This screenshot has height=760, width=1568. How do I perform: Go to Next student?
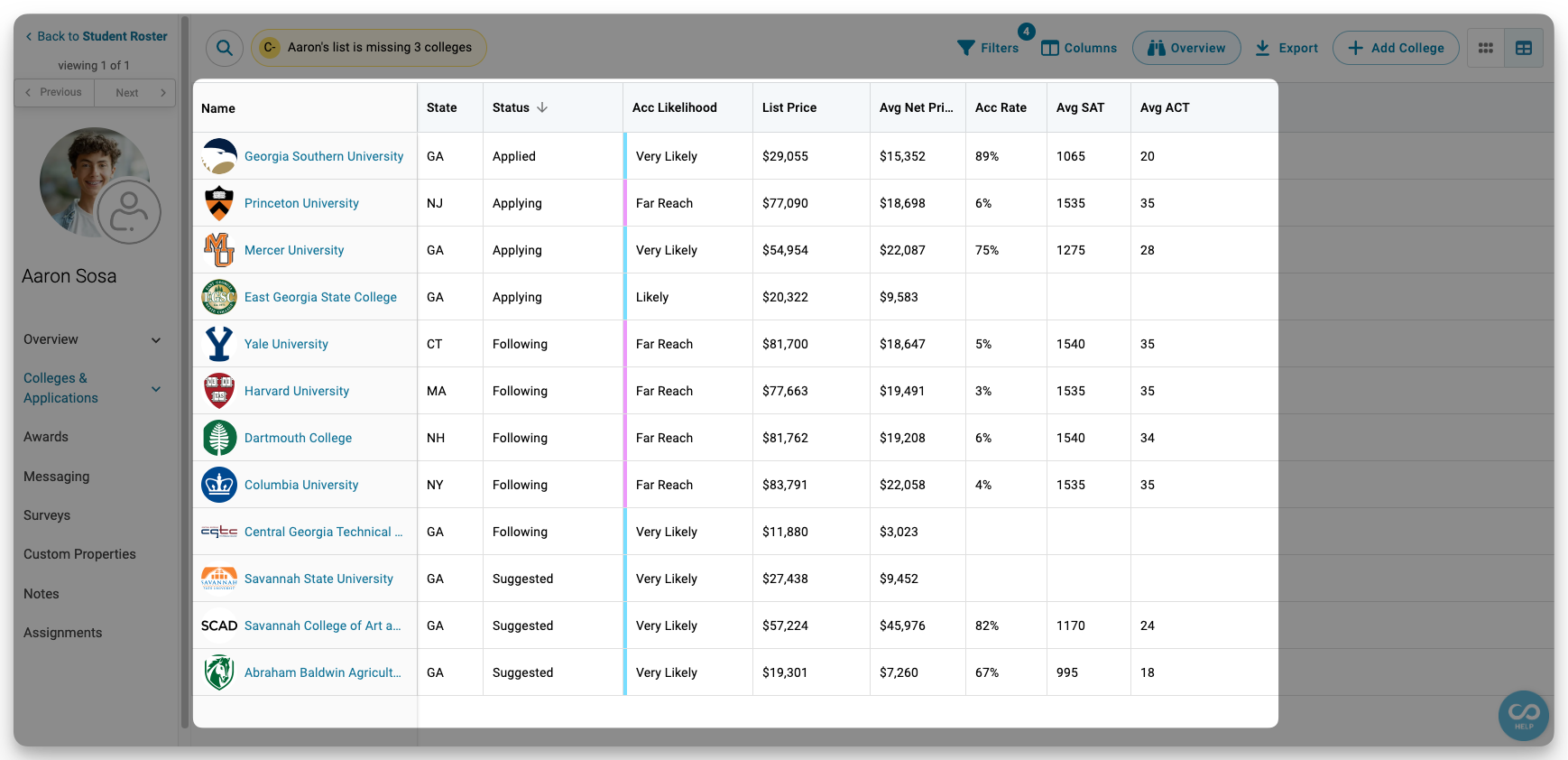pos(135,92)
